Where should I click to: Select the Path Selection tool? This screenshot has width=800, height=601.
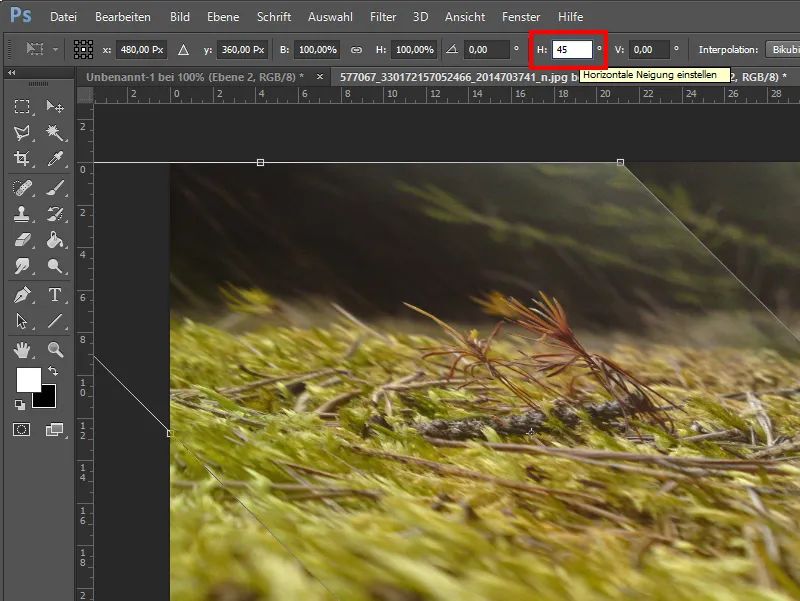pyautogui.click(x=21, y=321)
